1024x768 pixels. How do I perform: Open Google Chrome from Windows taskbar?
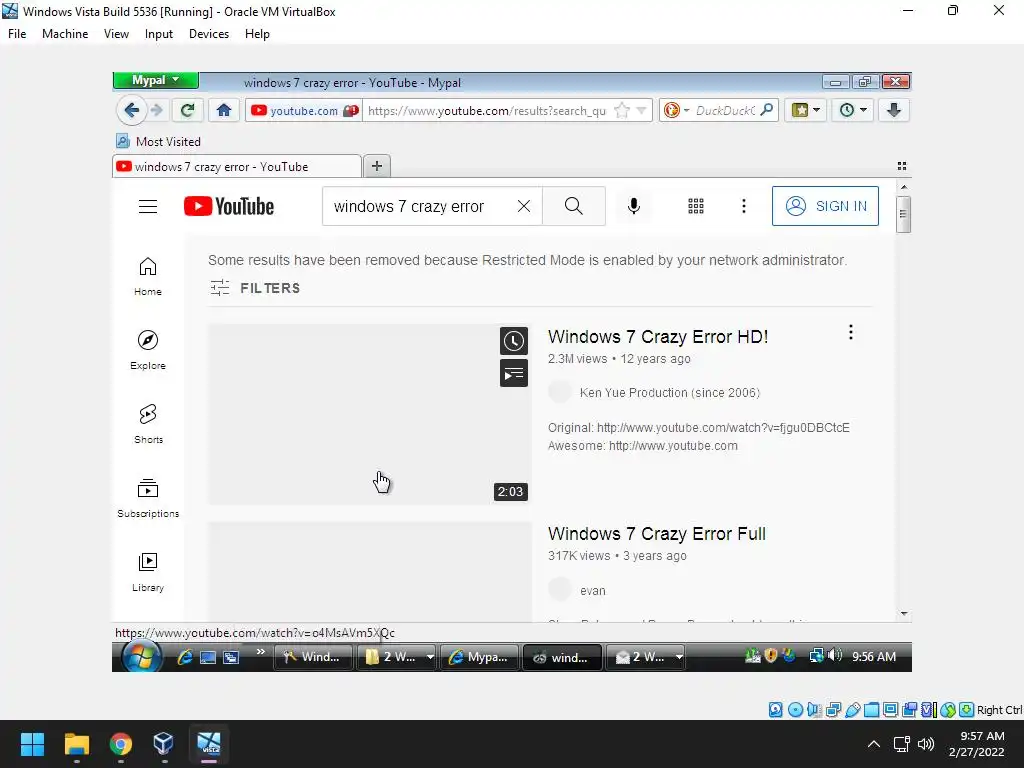click(x=121, y=744)
